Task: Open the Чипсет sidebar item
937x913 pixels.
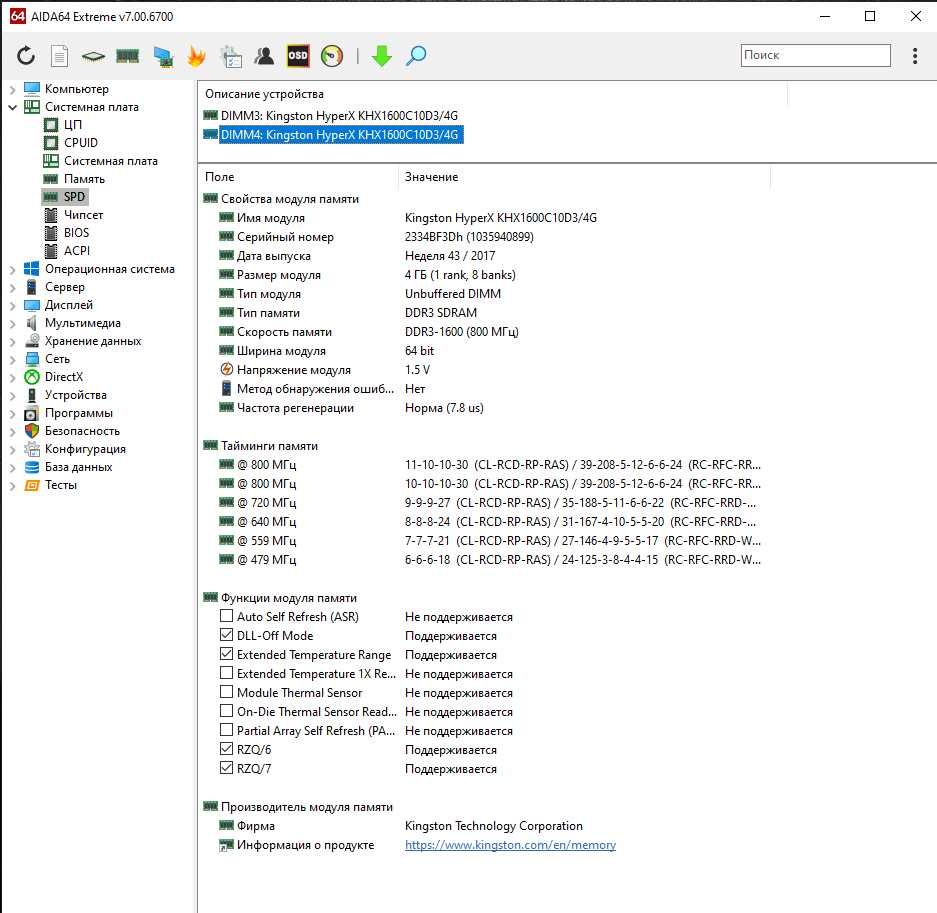Action: click(84, 215)
